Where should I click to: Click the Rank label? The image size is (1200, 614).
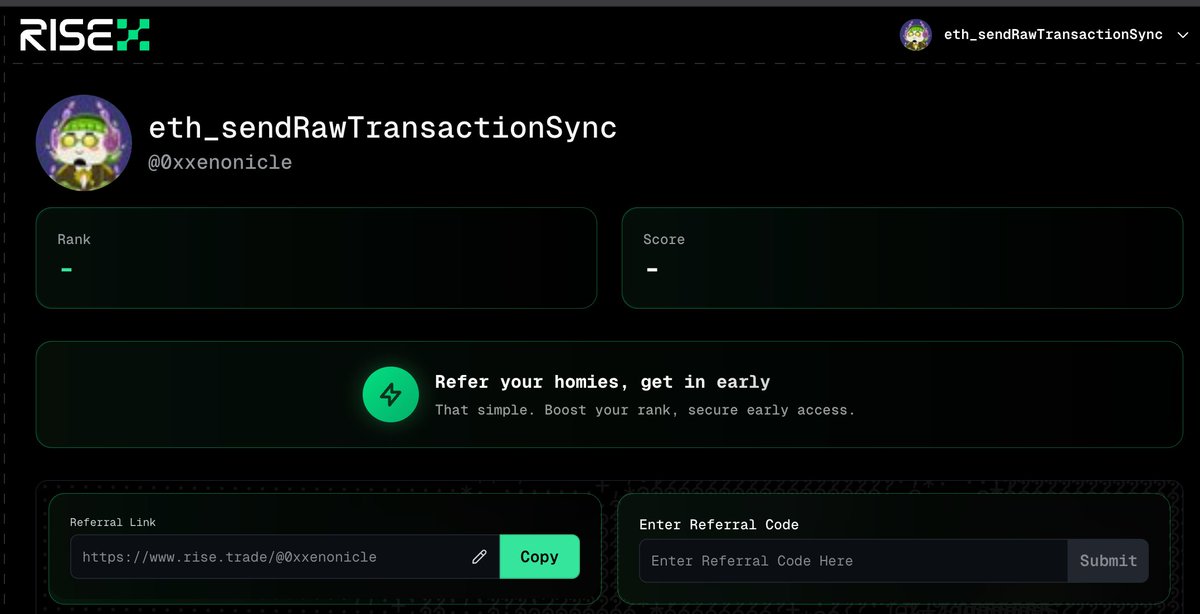pyautogui.click(x=74, y=240)
